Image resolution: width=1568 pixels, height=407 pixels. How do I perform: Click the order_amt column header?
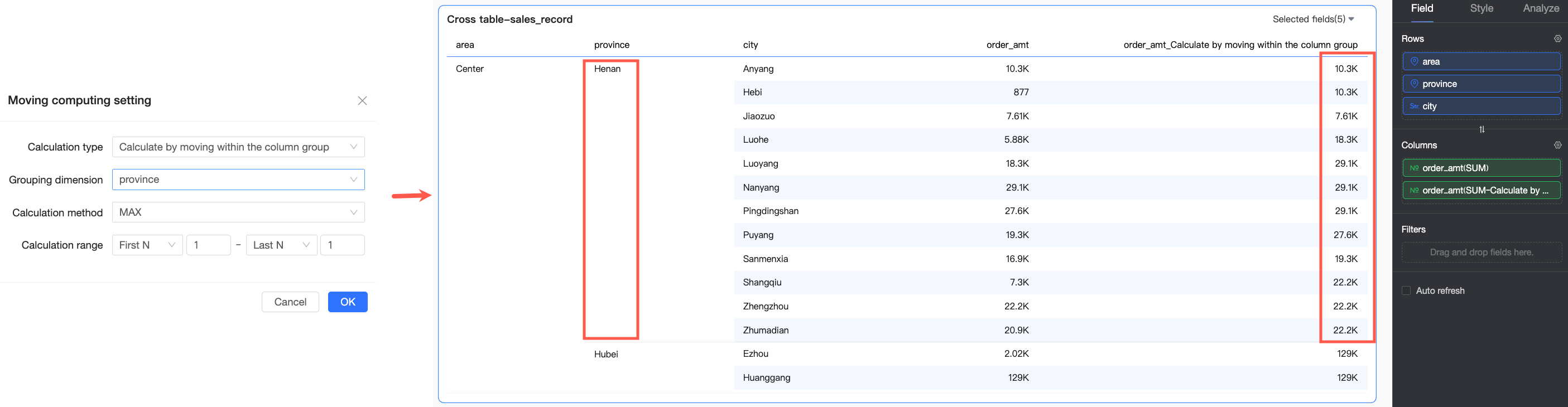tap(1007, 45)
